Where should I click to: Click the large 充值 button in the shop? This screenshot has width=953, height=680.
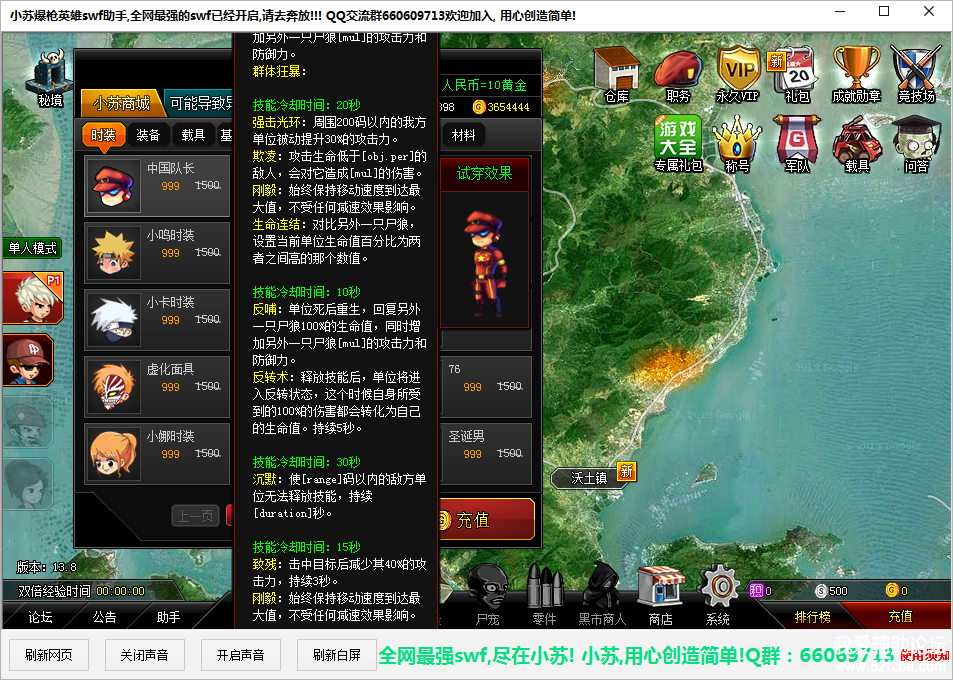pyautogui.click(x=486, y=520)
